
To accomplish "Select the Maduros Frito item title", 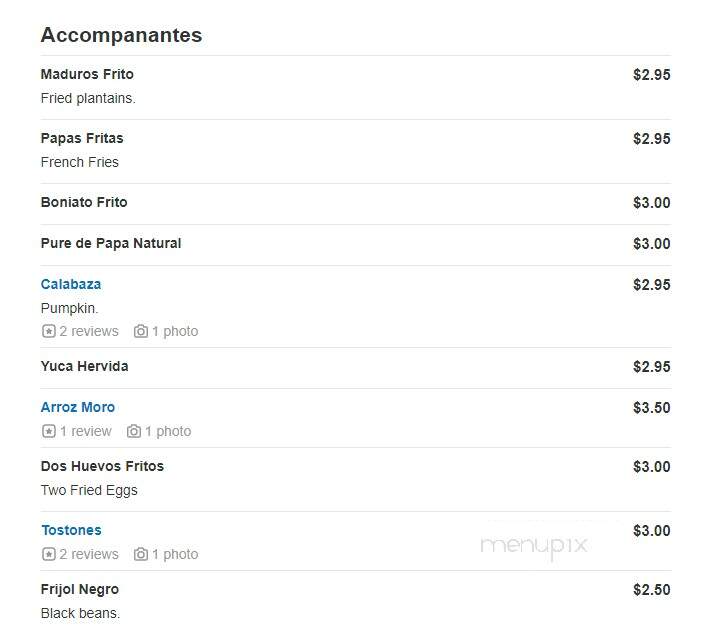I will pos(87,74).
